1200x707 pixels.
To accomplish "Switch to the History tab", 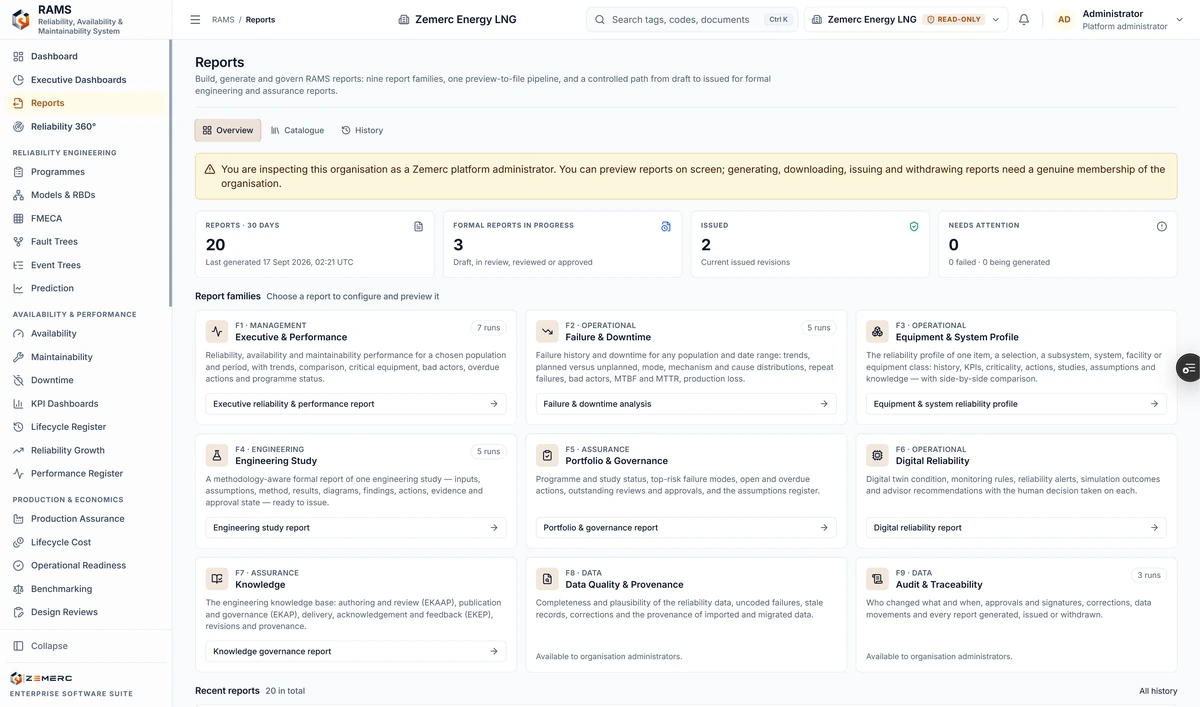I will pos(362,130).
